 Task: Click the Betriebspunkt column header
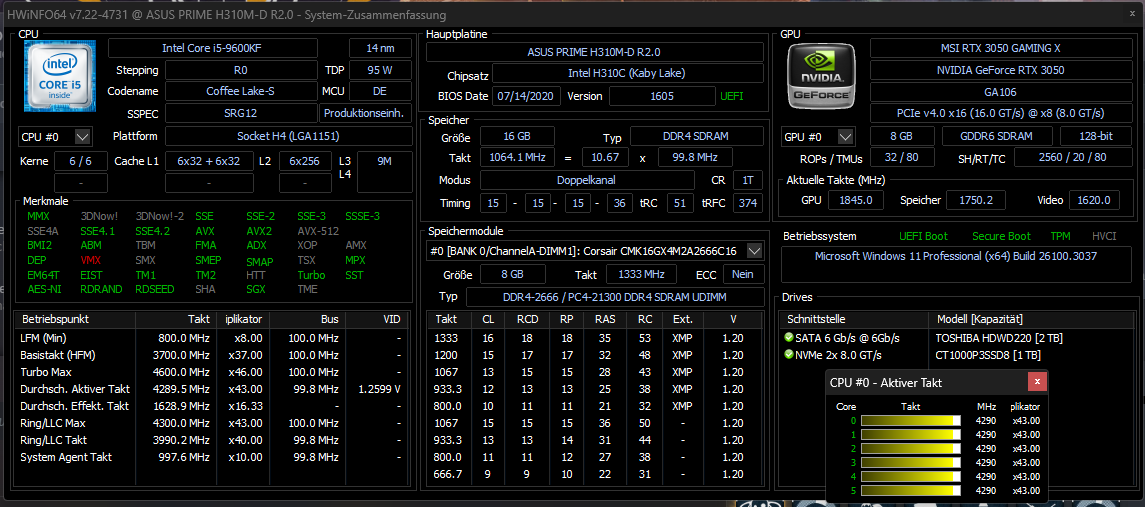click(75, 320)
